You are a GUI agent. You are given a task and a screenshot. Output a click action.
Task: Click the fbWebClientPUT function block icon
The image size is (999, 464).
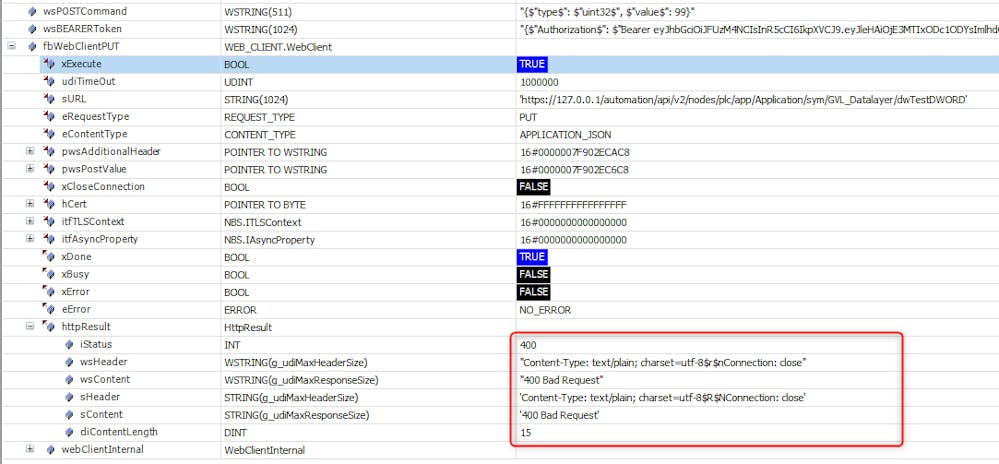31,47
